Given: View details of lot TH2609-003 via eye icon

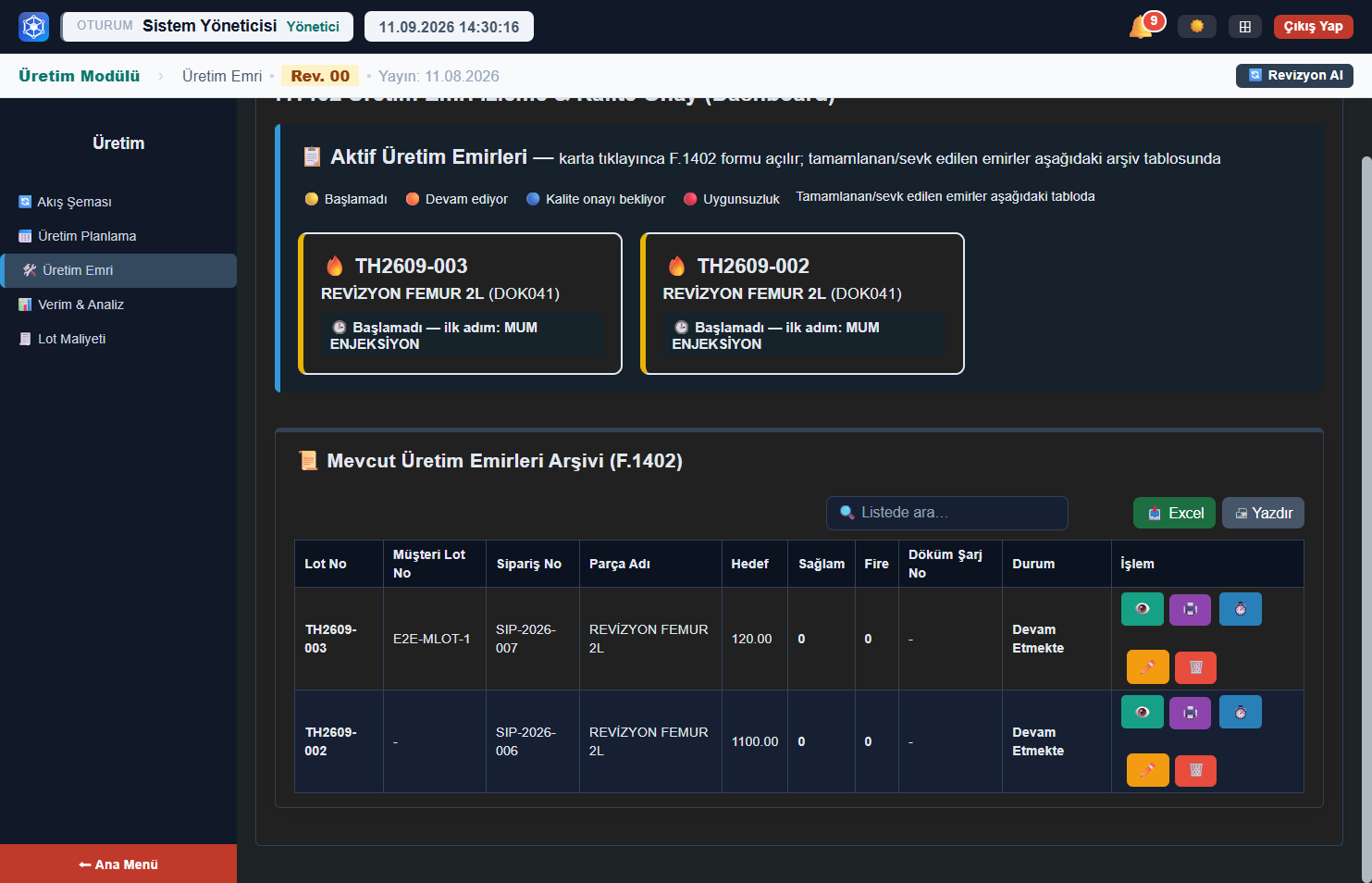Looking at the screenshot, I should (x=1143, y=609).
